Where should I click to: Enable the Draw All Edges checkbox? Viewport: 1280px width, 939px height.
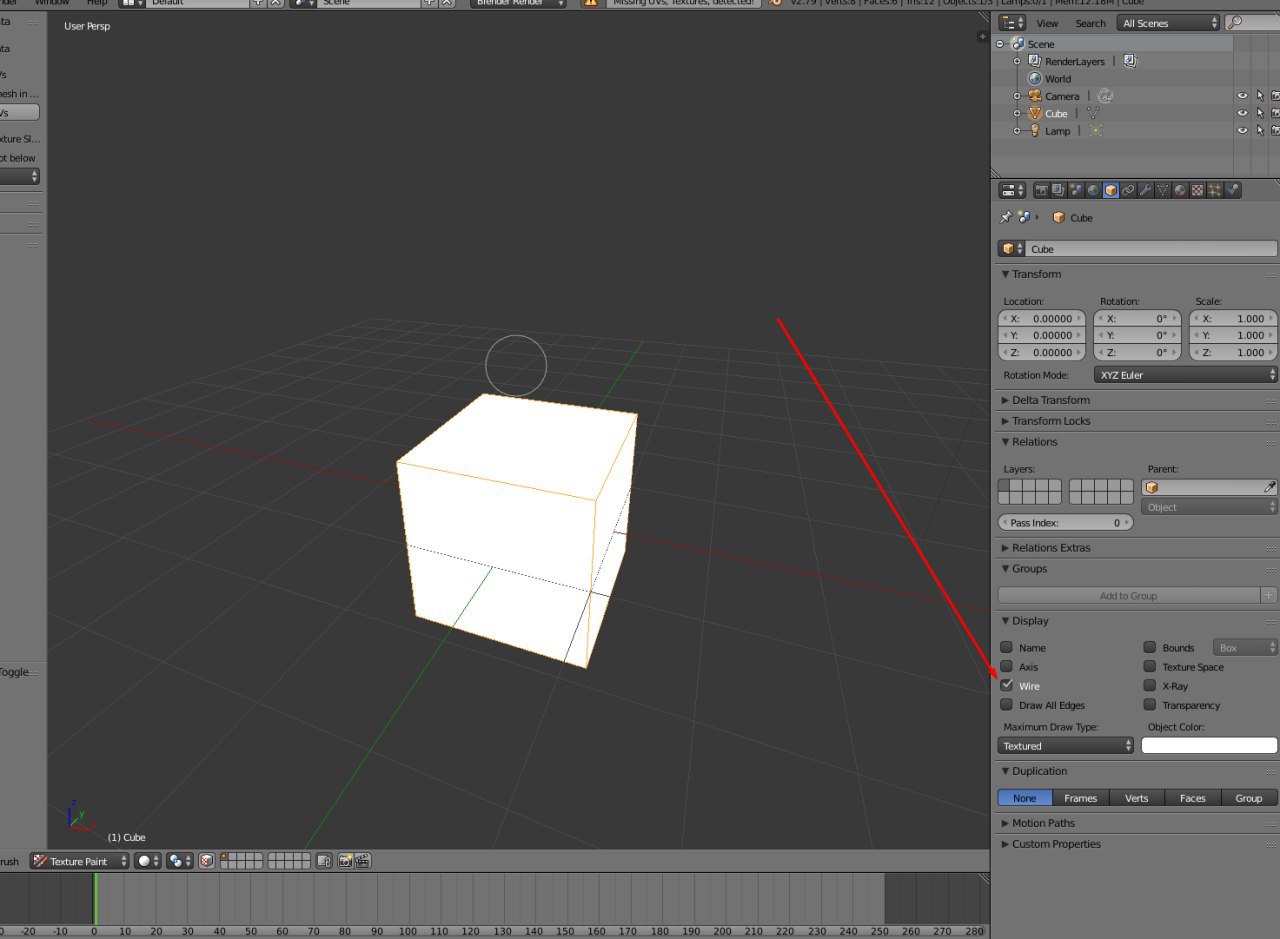point(1007,705)
